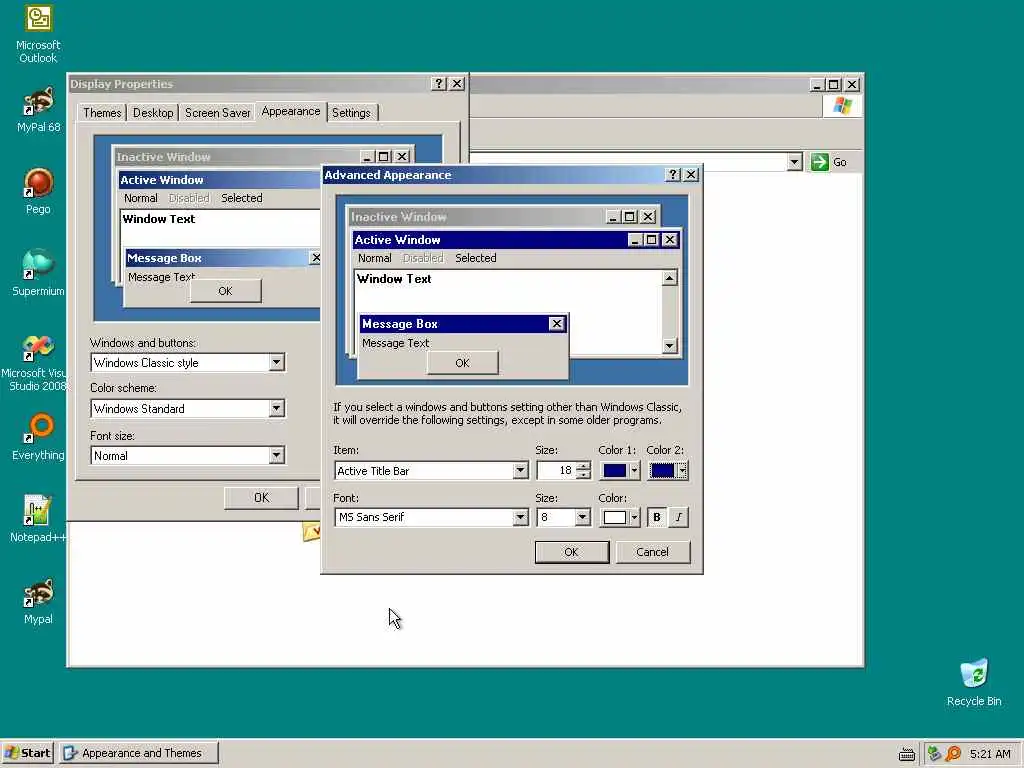The width and height of the screenshot is (1024, 768).
Task: Click the keyboard icon in system tray
Action: [x=906, y=754]
